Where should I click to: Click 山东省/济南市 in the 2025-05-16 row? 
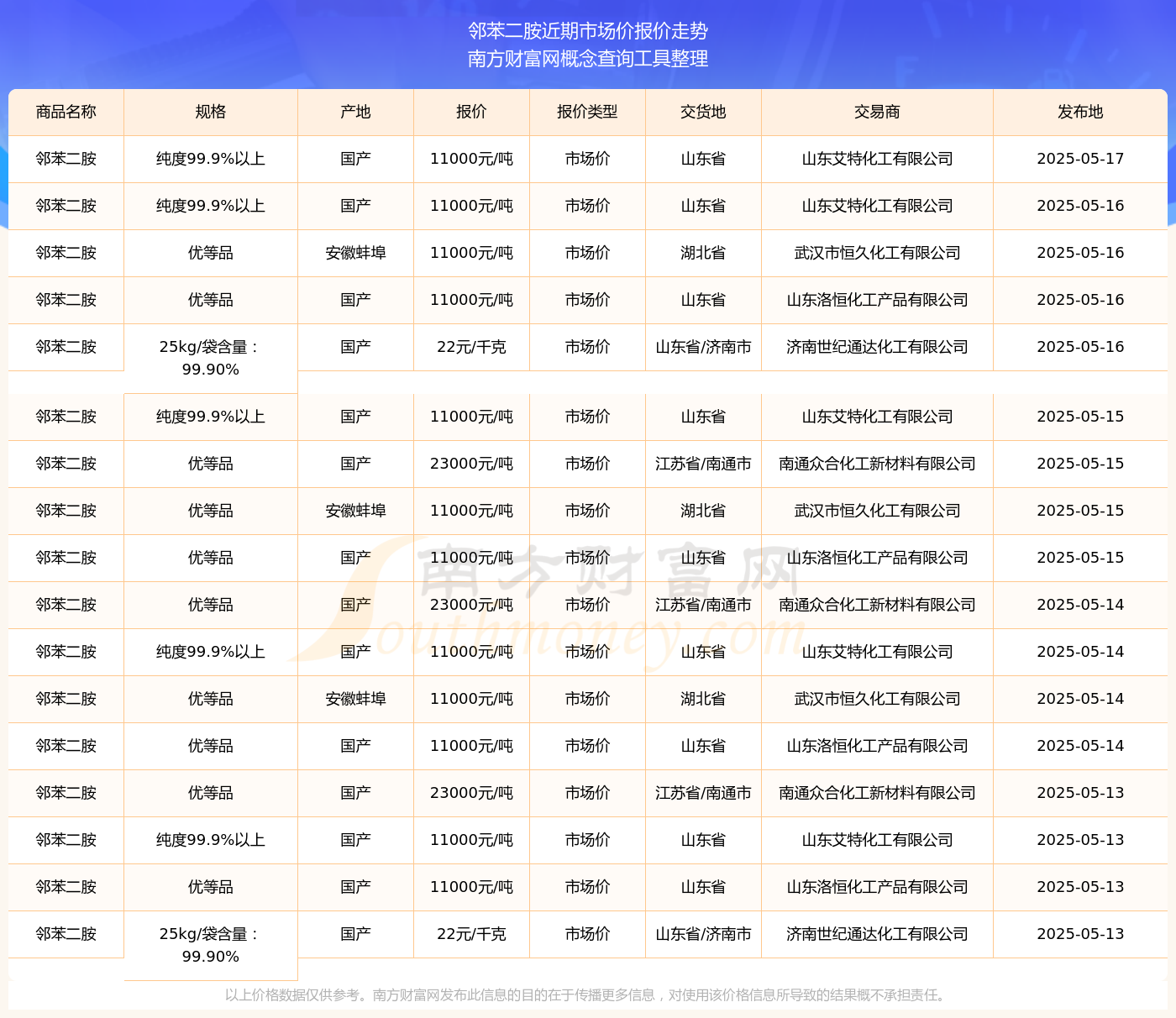tap(704, 347)
